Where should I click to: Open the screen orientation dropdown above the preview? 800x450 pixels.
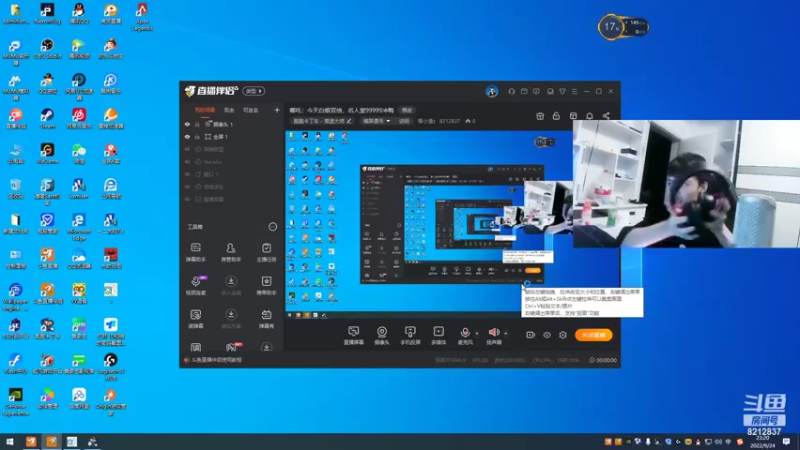[x=376, y=121]
